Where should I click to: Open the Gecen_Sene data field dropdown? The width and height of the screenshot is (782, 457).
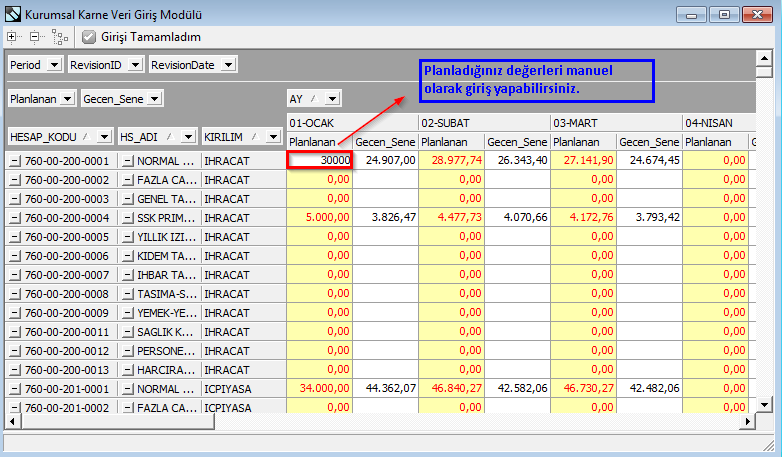[x=155, y=99]
